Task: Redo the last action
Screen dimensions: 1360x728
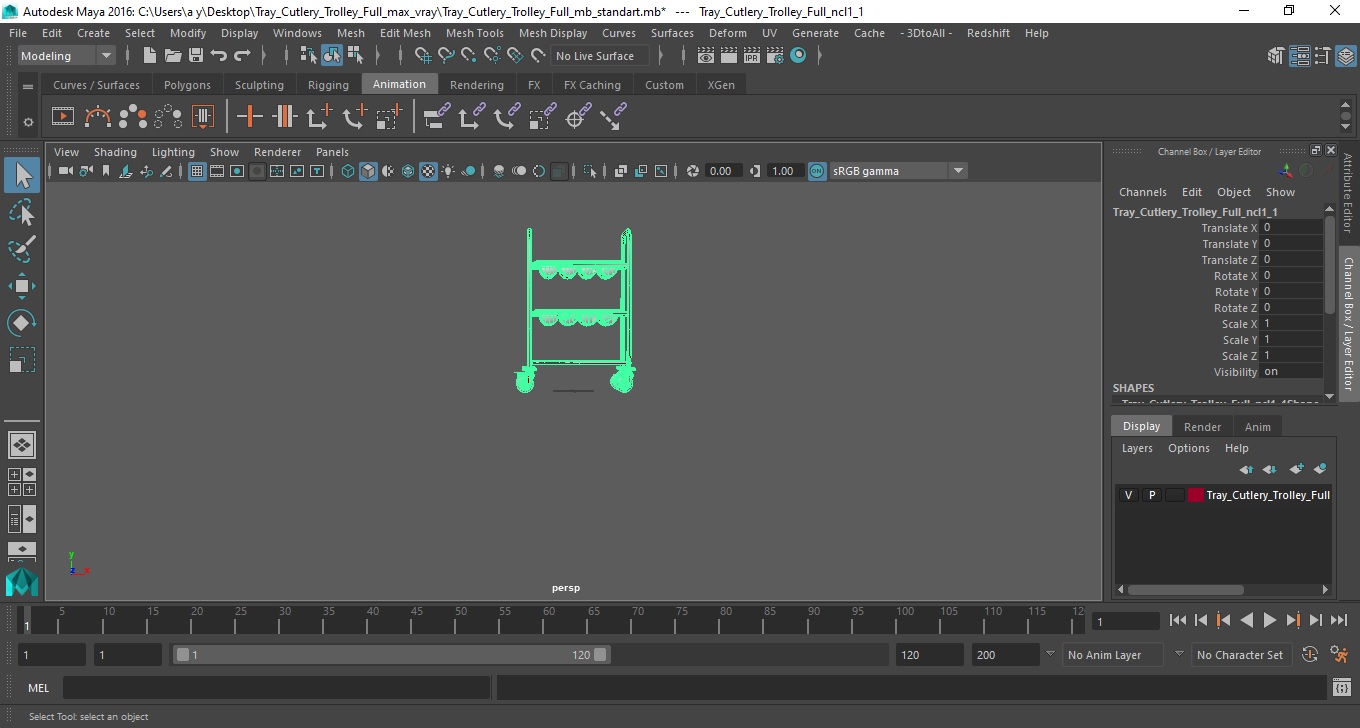Action: pyautogui.click(x=242, y=56)
